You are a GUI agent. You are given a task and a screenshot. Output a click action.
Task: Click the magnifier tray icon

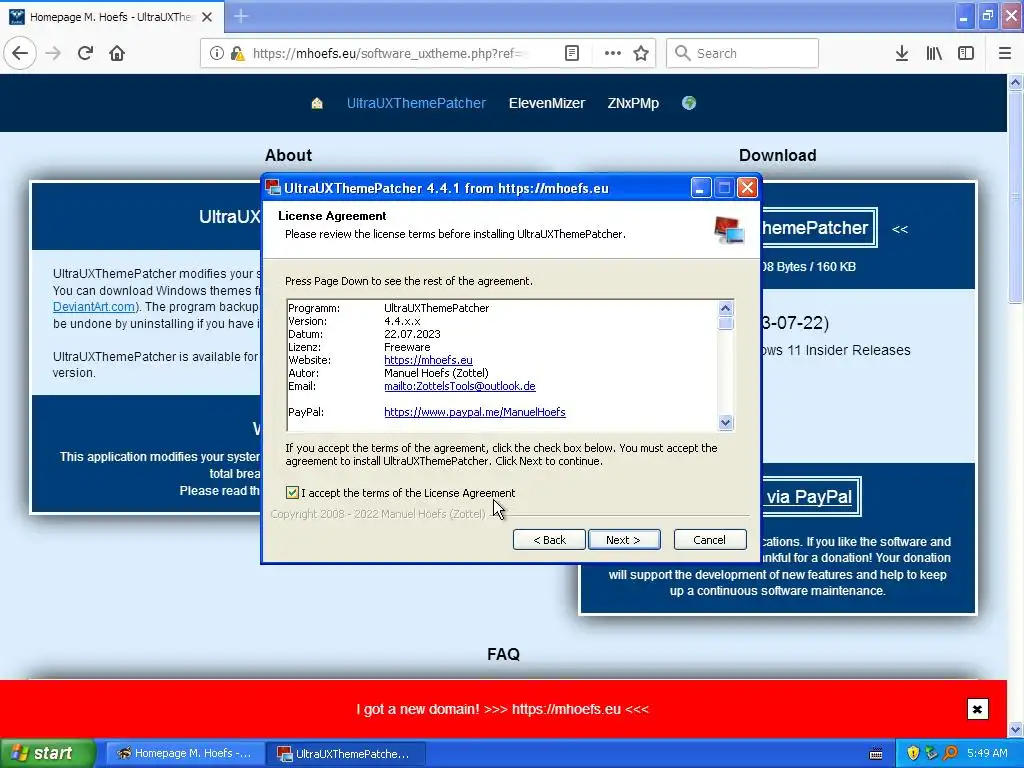pyautogui.click(x=950, y=753)
